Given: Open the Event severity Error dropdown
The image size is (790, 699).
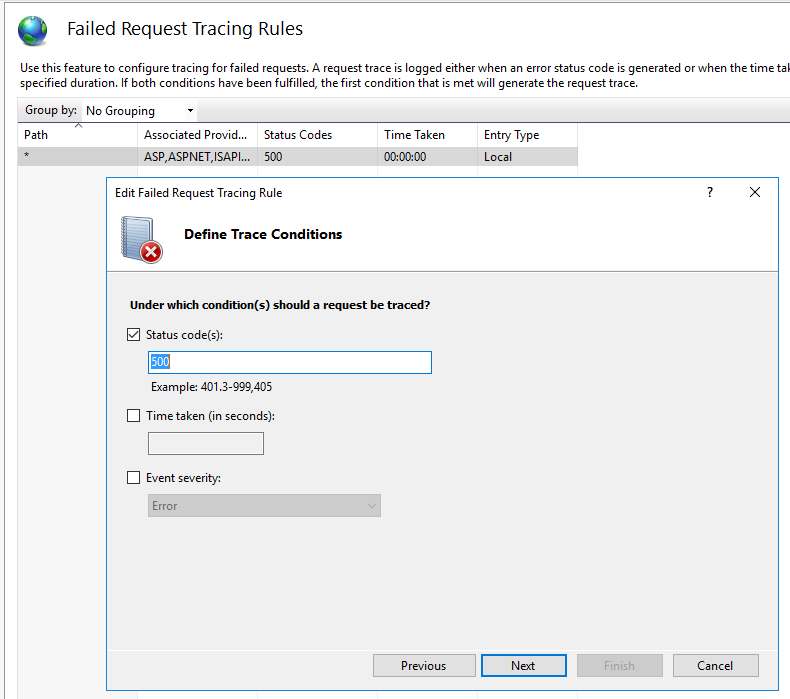Looking at the screenshot, I should (x=264, y=505).
